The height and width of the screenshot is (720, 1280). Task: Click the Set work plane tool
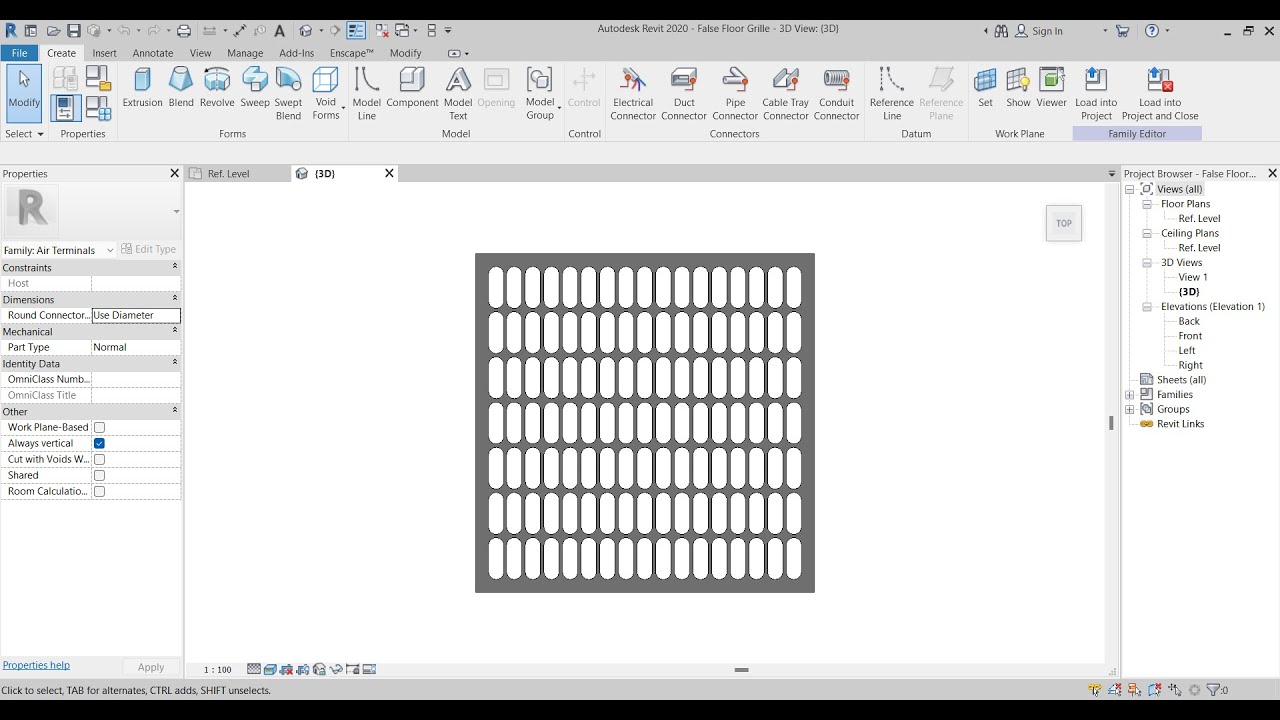coord(985,87)
